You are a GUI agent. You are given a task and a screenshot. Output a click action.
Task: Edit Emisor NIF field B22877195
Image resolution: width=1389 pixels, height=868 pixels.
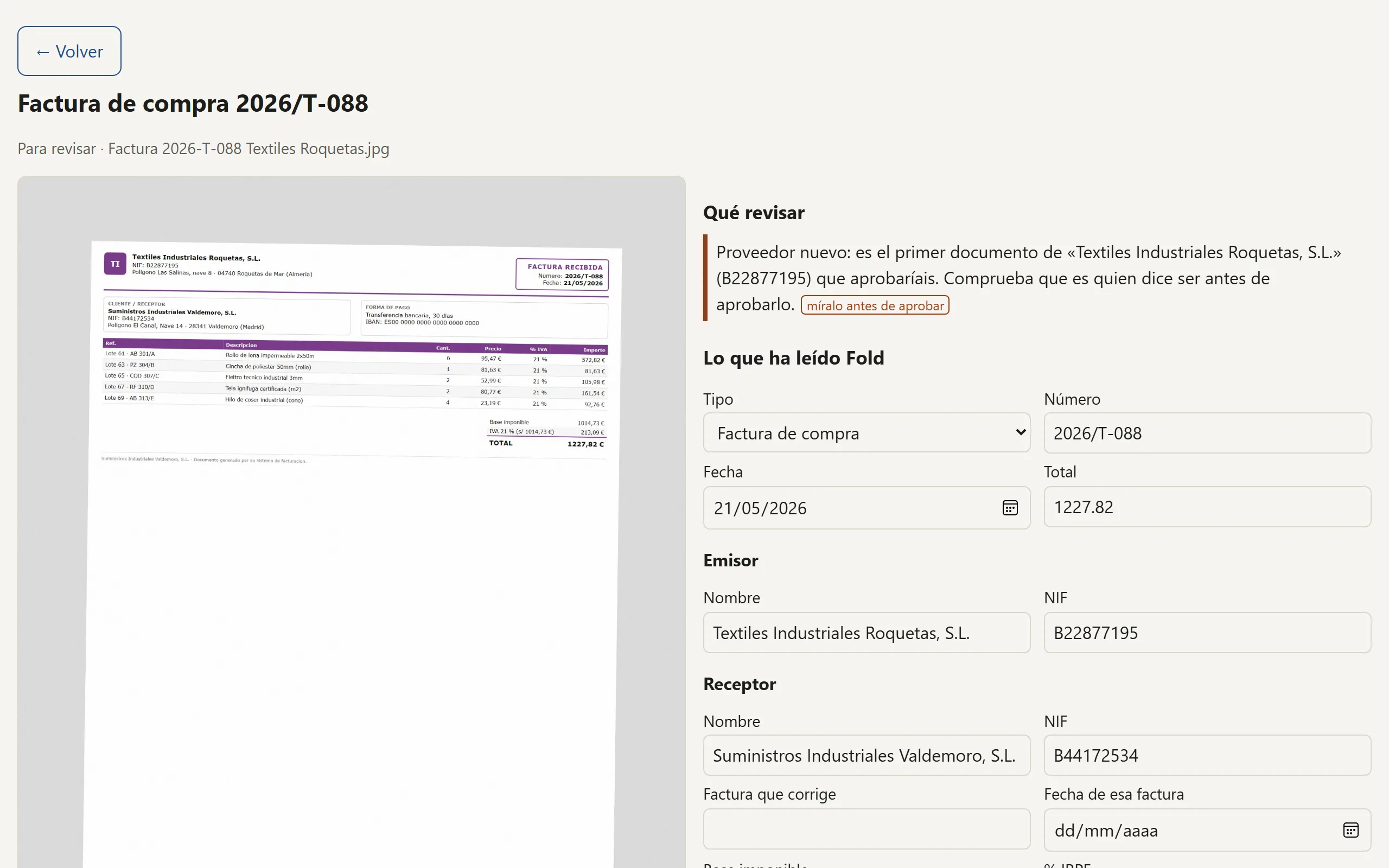tap(1207, 633)
